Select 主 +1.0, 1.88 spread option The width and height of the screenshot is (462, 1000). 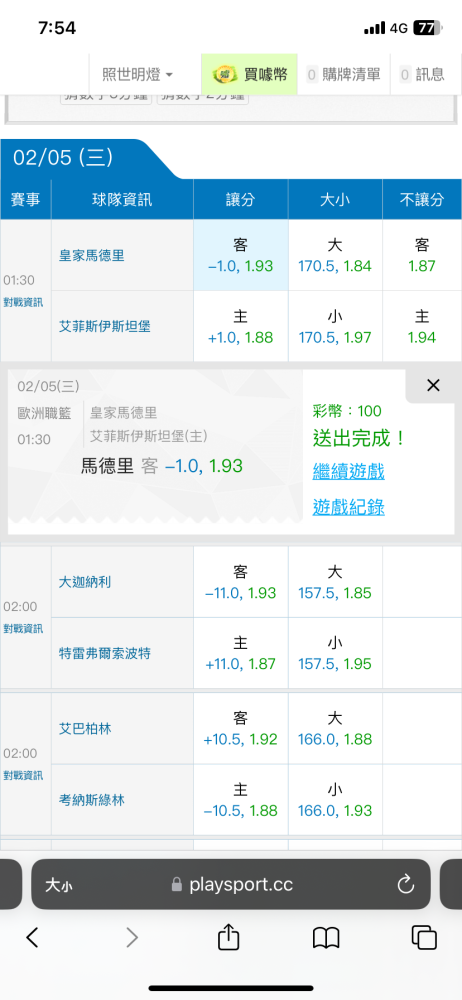(x=241, y=327)
